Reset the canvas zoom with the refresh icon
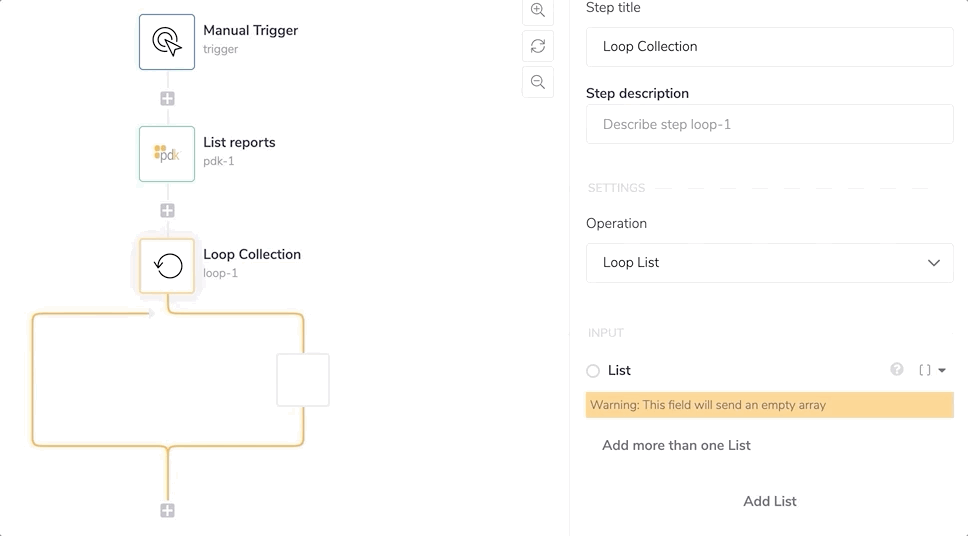968x536 pixels. pyautogui.click(x=538, y=46)
